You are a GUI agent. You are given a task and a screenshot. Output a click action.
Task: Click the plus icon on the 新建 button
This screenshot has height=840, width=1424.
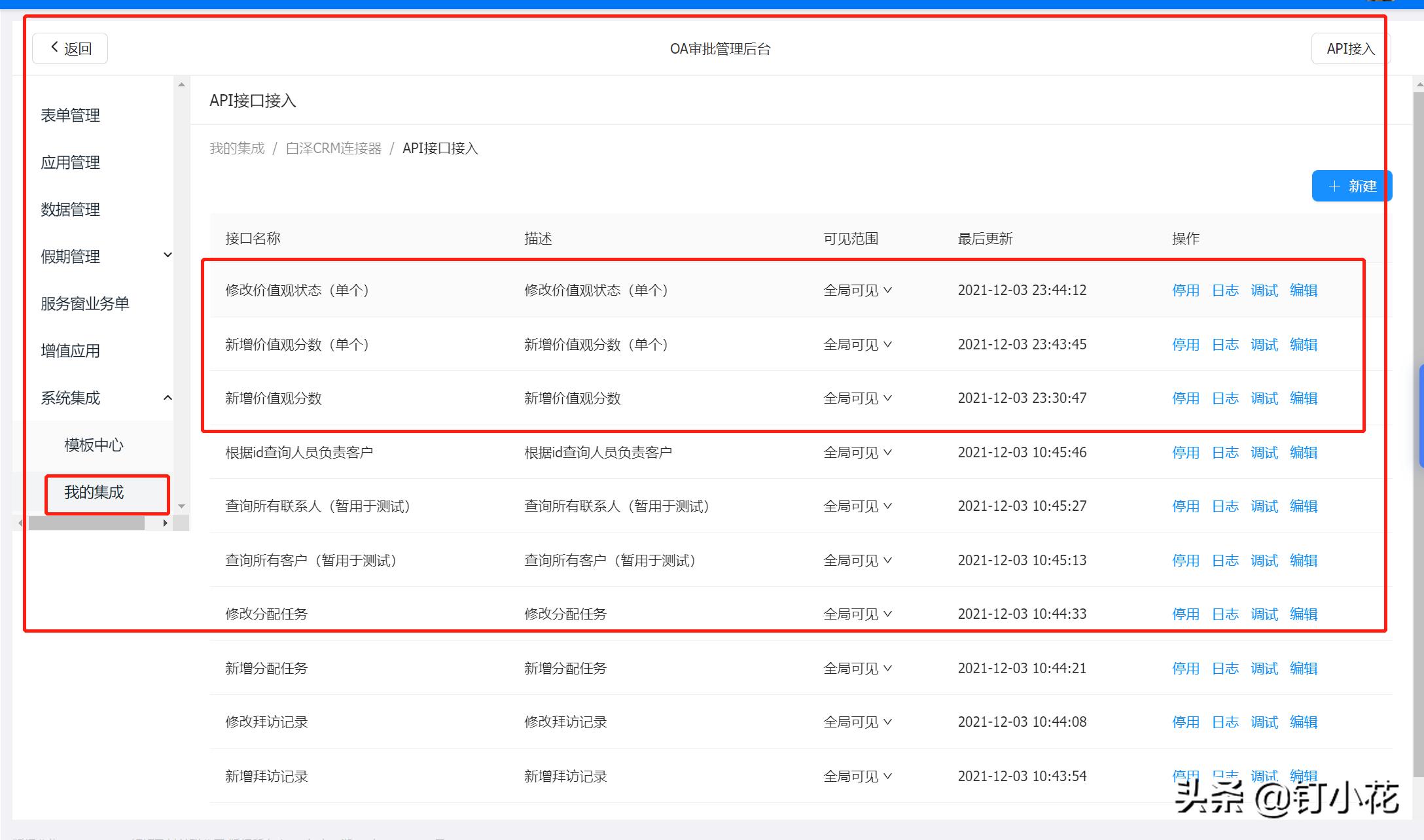[x=1335, y=186]
